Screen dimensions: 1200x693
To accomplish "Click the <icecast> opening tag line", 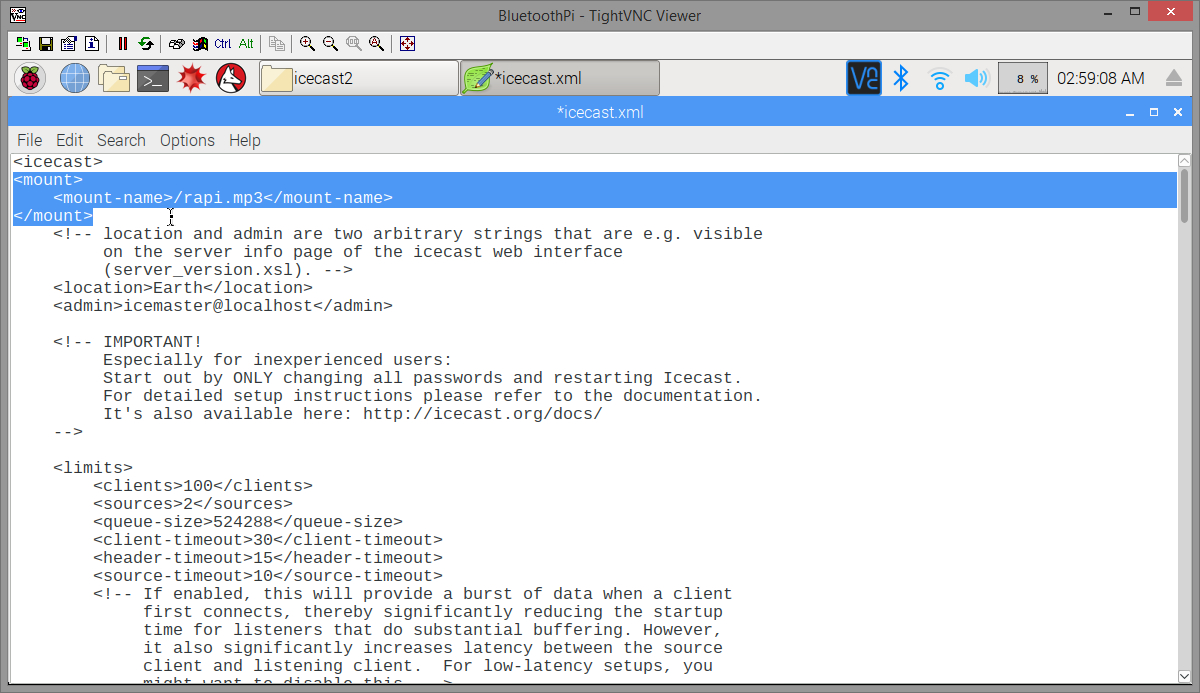I will pos(58,162).
